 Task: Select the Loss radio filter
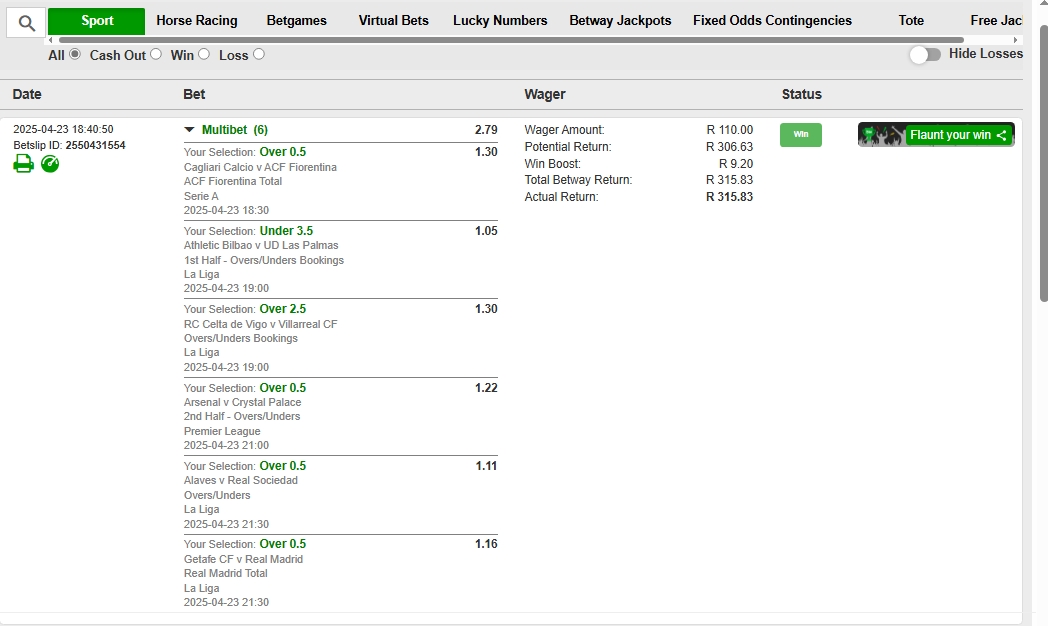(259, 54)
